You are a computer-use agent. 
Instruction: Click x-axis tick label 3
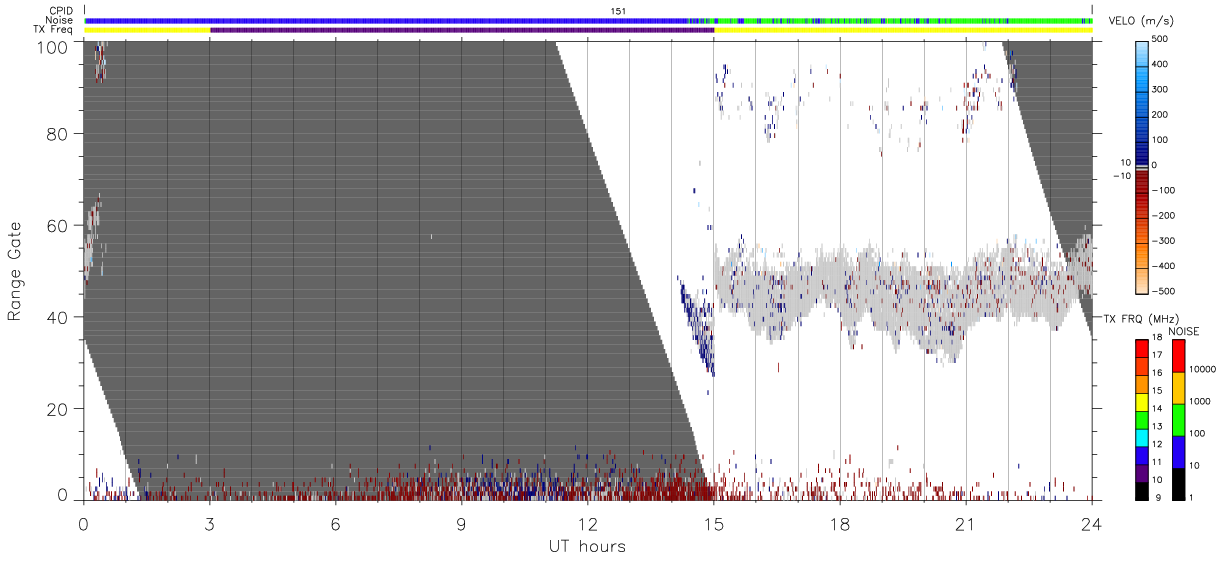point(209,524)
